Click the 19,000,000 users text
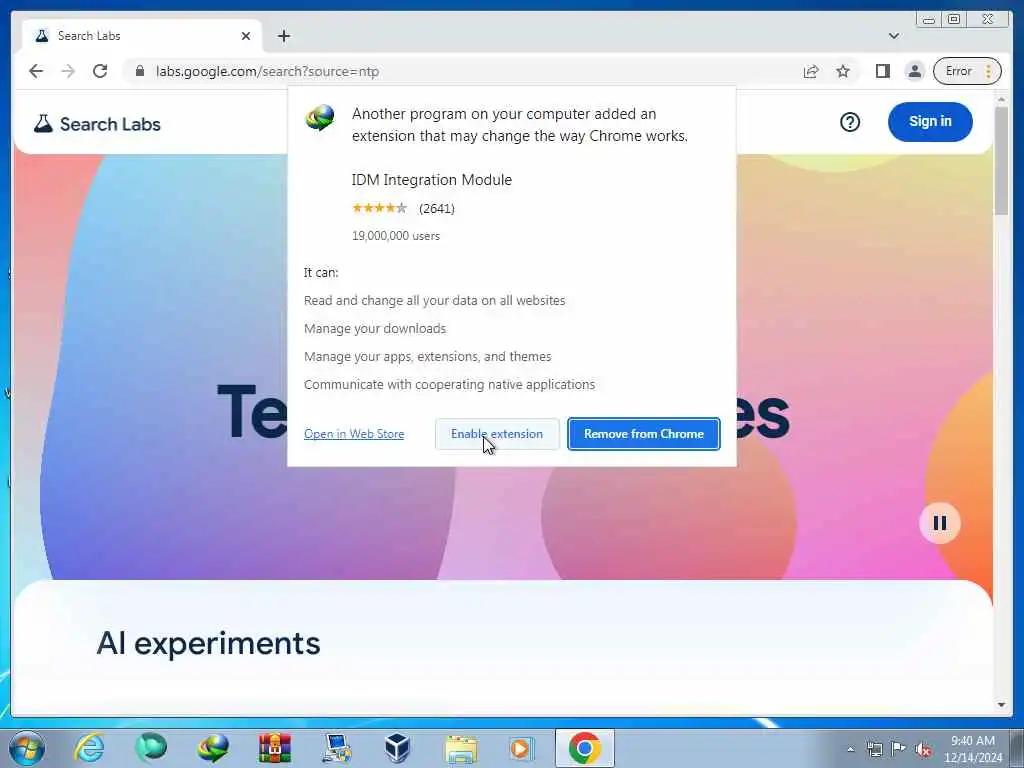Viewport: 1024px width, 768px height. (396, 236)
